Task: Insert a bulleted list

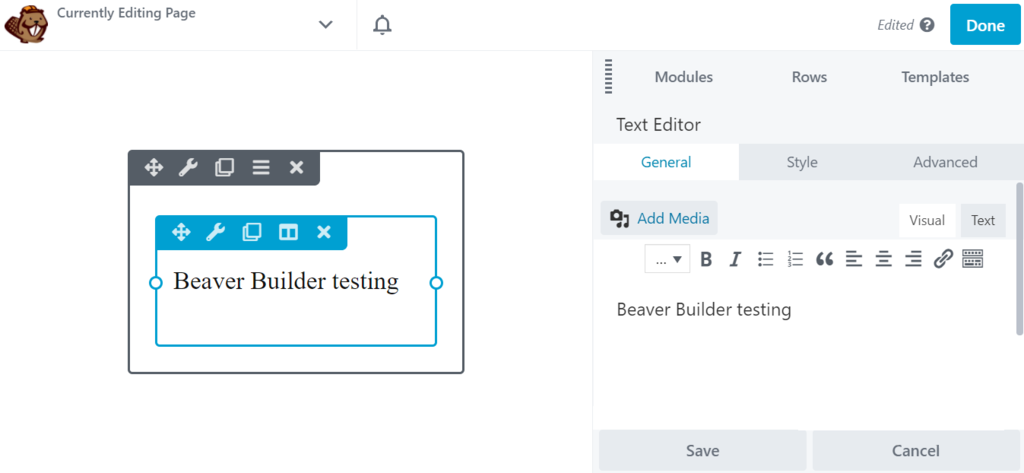Action: pos(765,259)
